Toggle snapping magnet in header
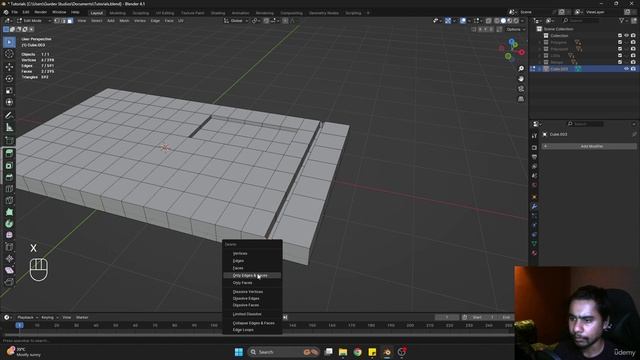Image resolution: width=640 pixels, height=360 pixels. click(x=266, y=20)
